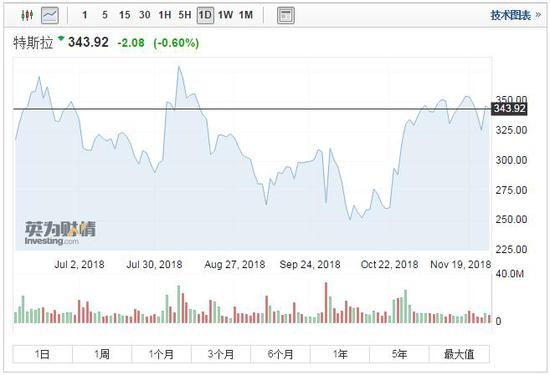Select the 1年 range tab
This screenshot has width=550, height=375.
tap(340, 354)
